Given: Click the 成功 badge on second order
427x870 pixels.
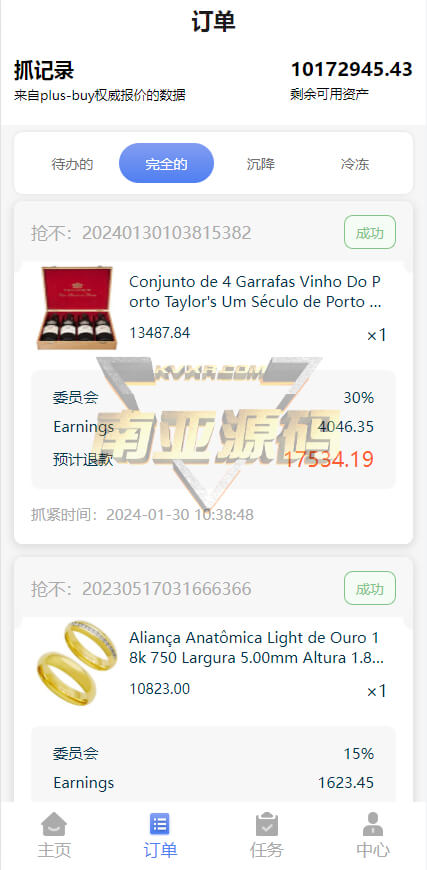Looking at the screenshot, I should [370, 588].
